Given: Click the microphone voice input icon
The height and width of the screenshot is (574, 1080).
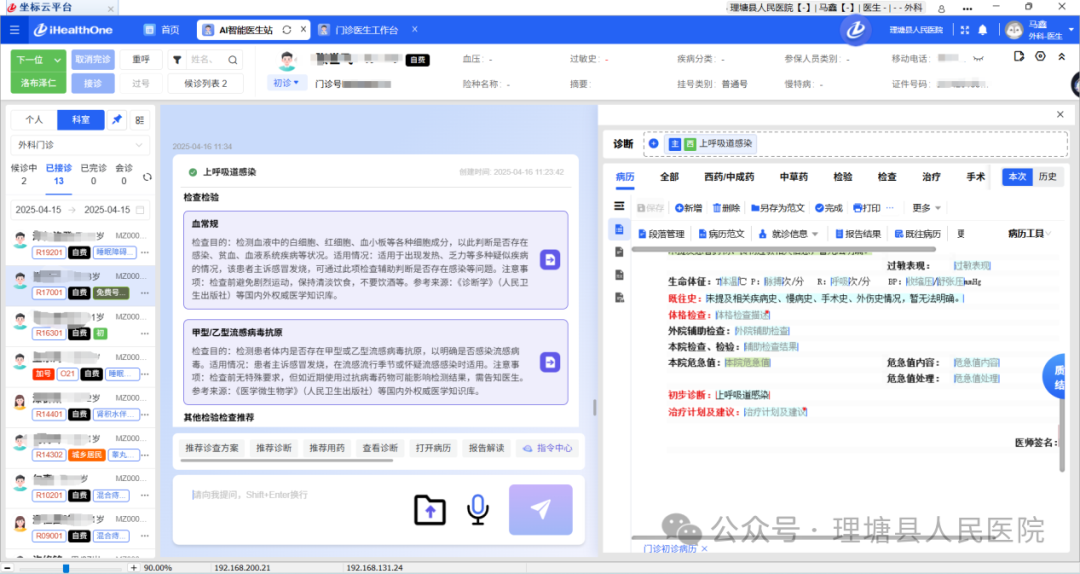Looking at the screenshot, I should pos(477,510).
